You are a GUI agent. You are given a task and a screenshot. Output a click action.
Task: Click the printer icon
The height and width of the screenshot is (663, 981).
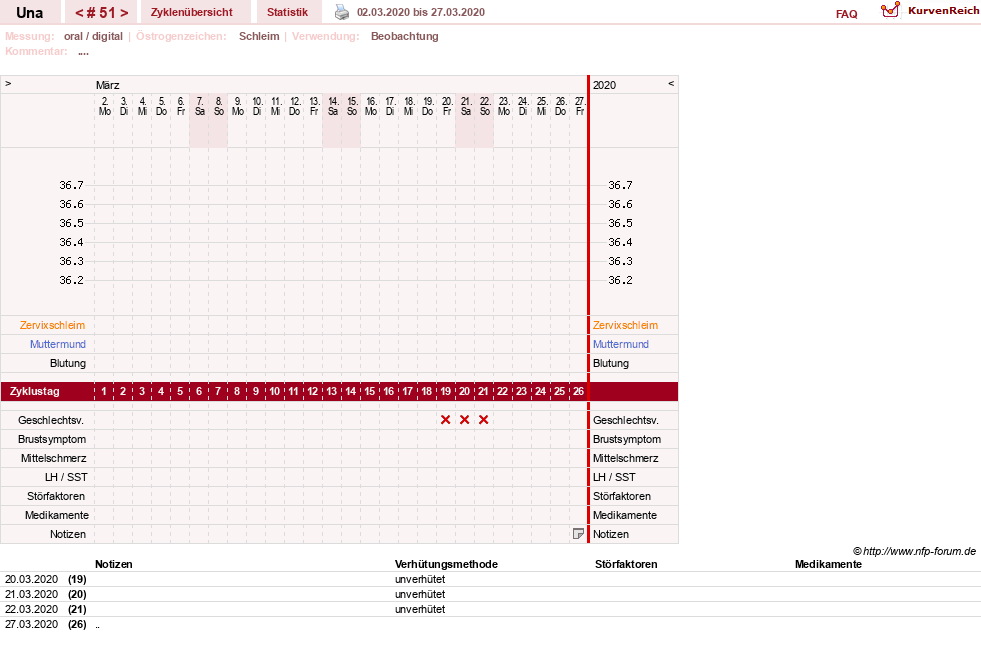pyautogui.click(x=342, y=12)
